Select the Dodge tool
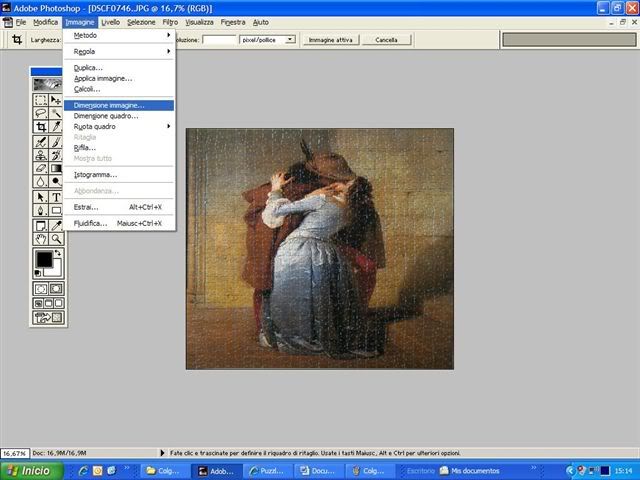The image size is (640, 480). click(x=56, y=181)
